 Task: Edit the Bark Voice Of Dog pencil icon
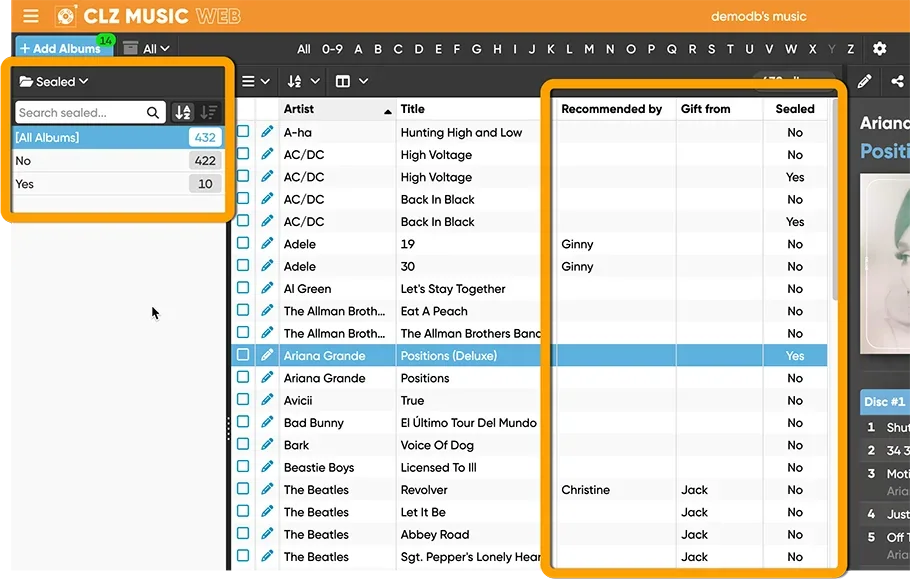click(x=267, y=444)
